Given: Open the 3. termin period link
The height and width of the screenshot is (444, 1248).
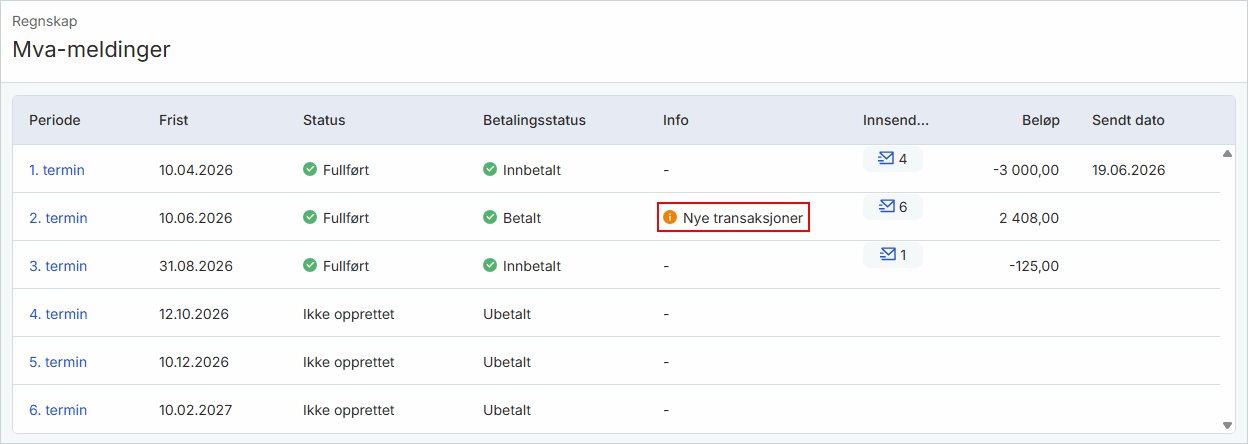Looking at the screenshot, I should 58,266.
